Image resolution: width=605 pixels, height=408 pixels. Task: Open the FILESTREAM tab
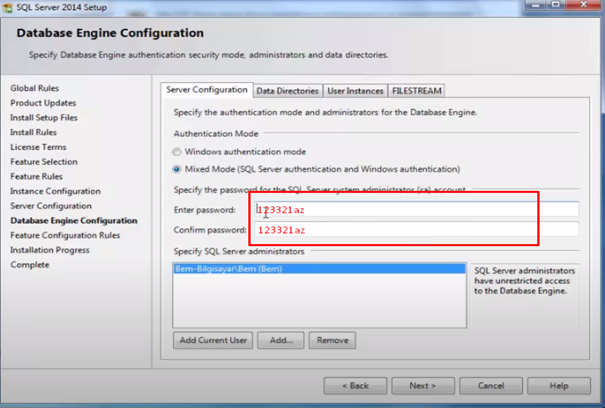(x=417, y=91)
